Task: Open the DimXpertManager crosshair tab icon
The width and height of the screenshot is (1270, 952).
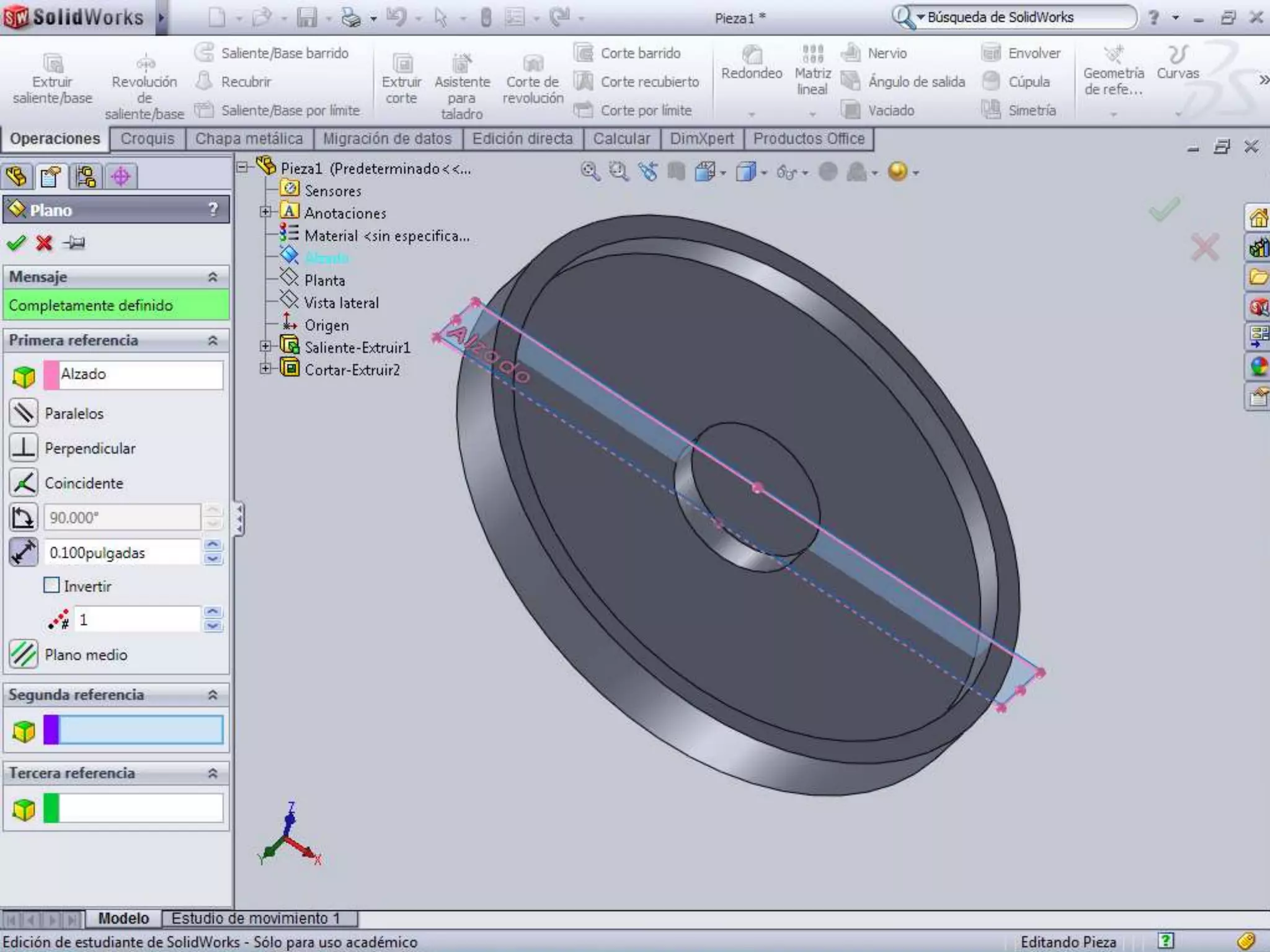Action: pyautogui.click(x=120, y=177)
